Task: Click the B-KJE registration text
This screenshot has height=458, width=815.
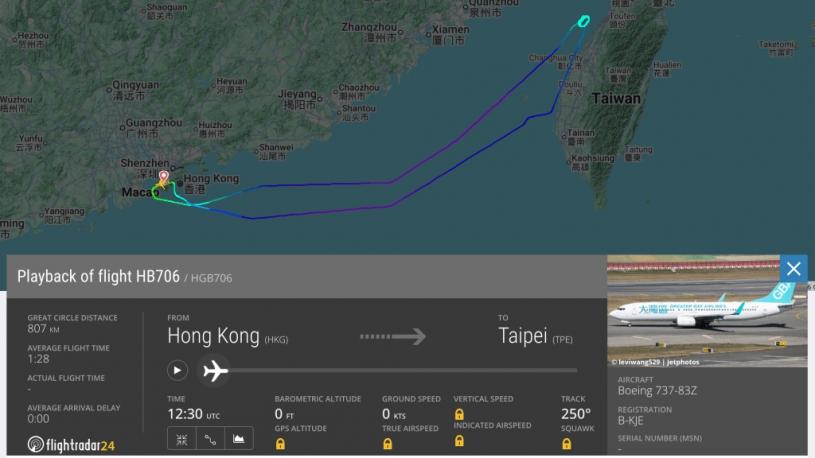Action: [x=630, y=421]
